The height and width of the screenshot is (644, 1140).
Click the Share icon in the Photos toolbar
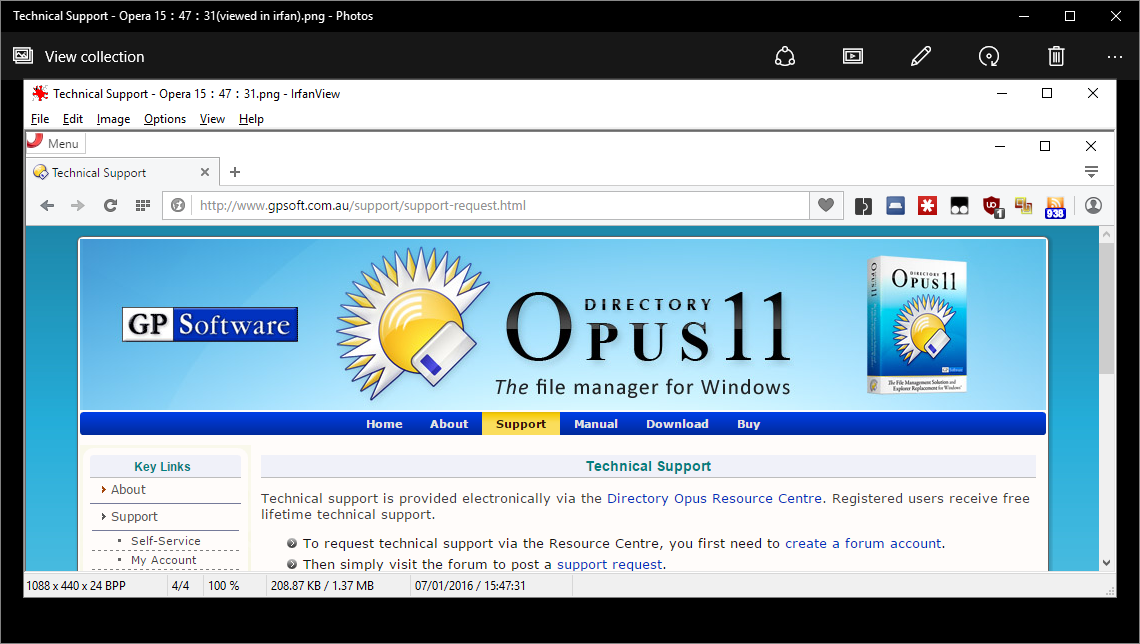tap(785, 56)
